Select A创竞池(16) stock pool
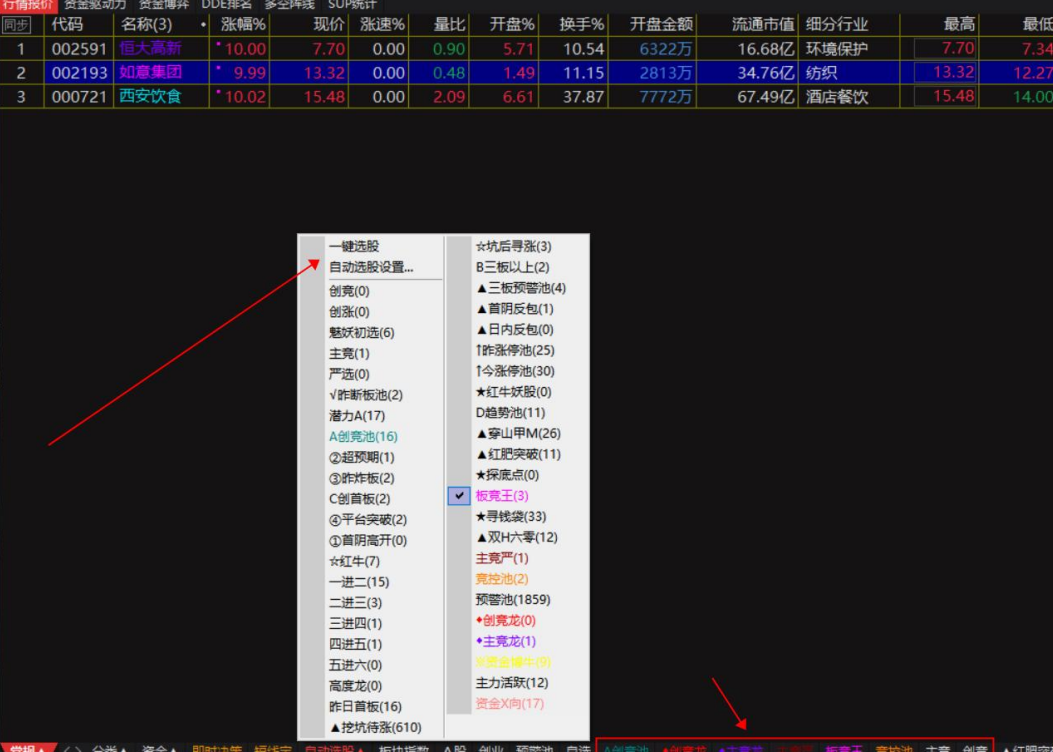 (363, 437)
